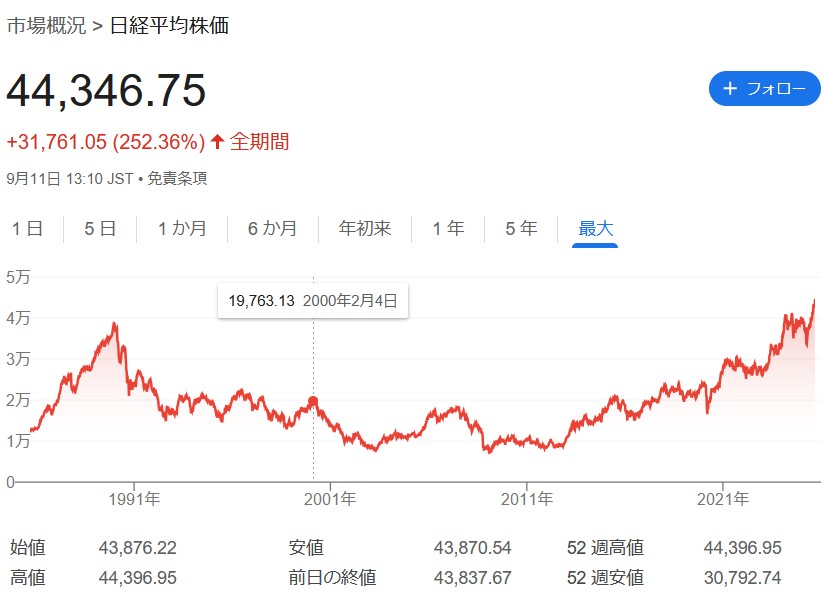
Task: Click the 2021年 axis label
Action: pos(723,499)
